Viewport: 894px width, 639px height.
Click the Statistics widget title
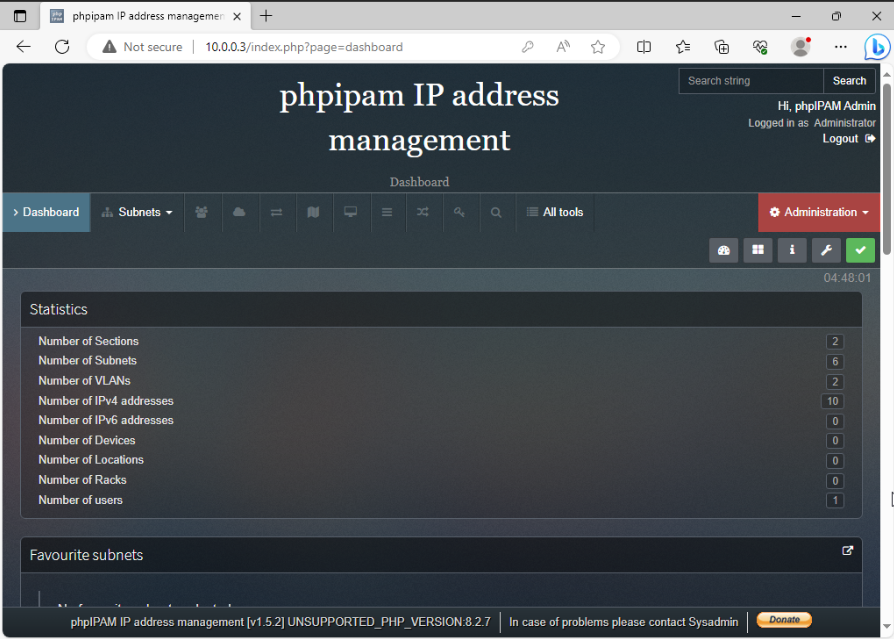pos(59,310)
